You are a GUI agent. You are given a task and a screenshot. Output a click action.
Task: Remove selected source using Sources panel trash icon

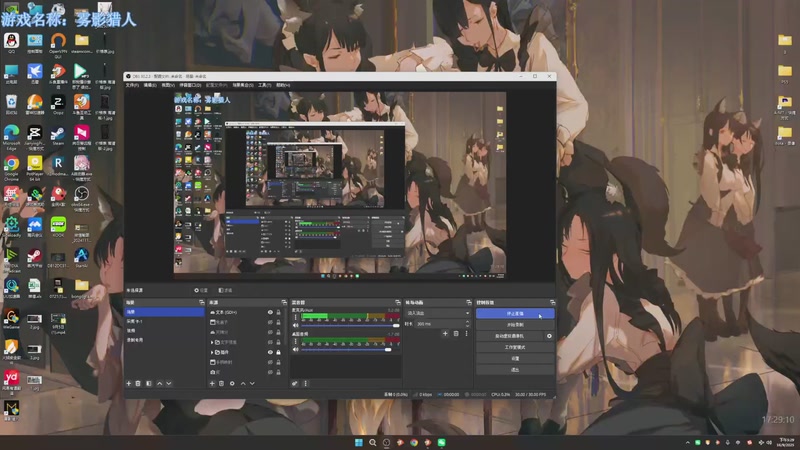coord(221,383)
